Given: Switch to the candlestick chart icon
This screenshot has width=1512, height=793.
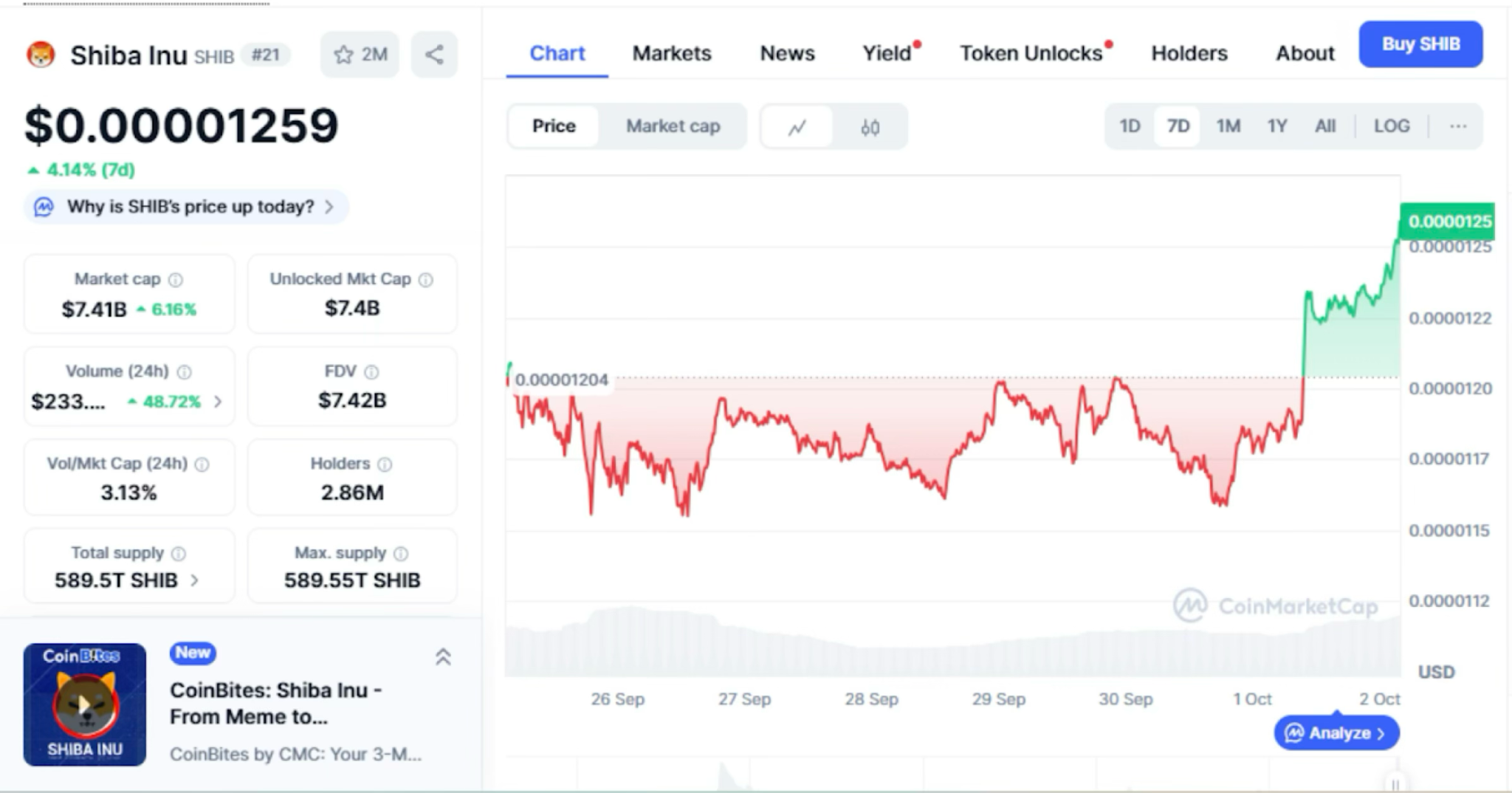Looking at the screenshot, I should 870,127.
